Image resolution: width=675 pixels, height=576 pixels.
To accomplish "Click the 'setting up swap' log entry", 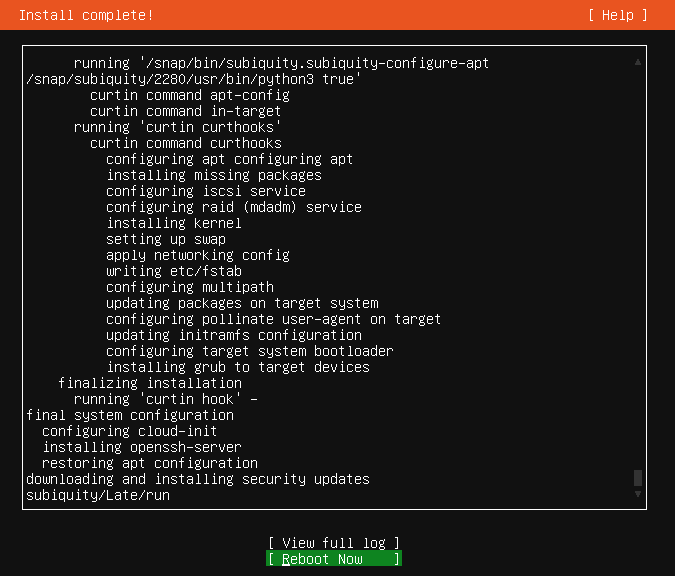I will click(166, 239).
